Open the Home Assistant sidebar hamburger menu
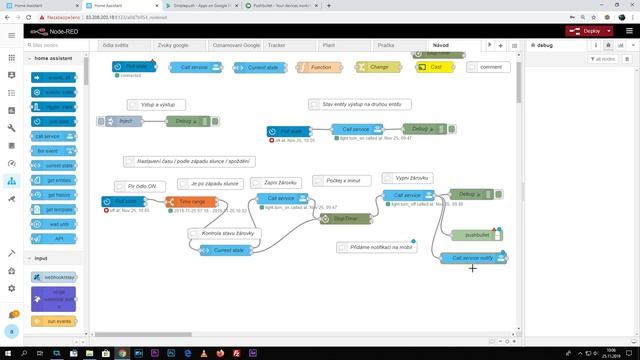Viewport: 640px width, 360px height. pos(11,36)
